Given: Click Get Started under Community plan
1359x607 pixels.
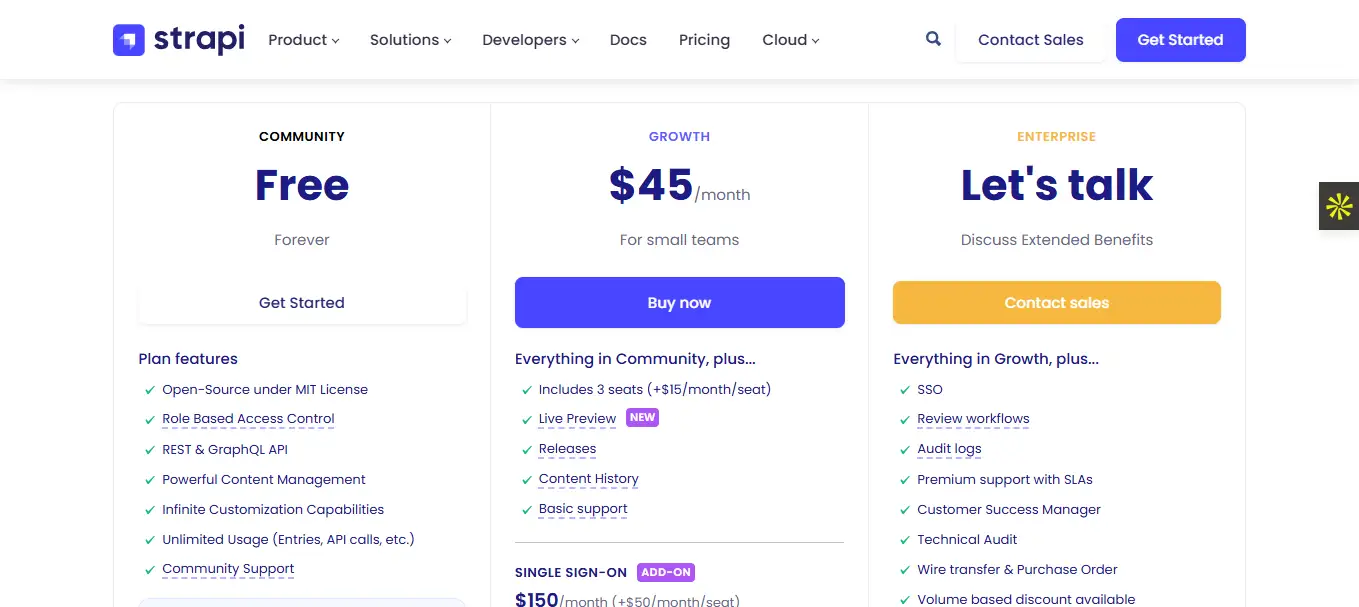Looking at the screenshot, I should [x=302, y=303].
